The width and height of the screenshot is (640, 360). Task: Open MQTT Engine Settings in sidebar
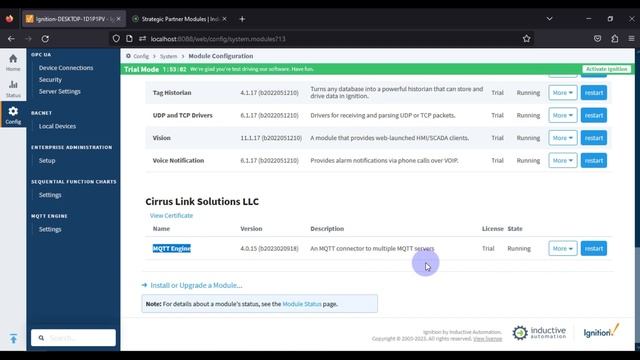[50, 229]
